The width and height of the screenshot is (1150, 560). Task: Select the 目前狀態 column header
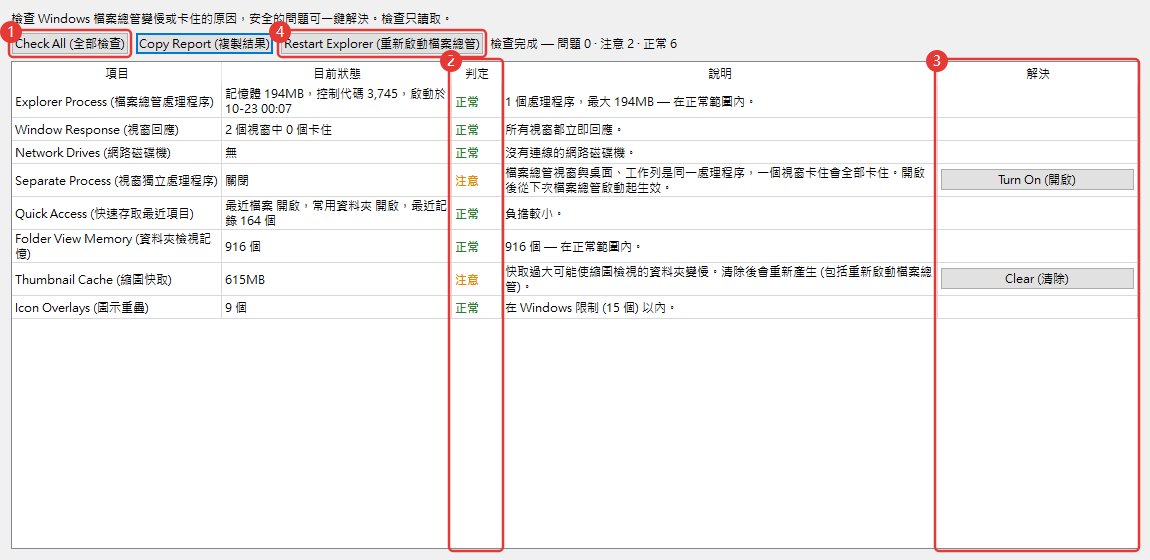pos(337,74)
